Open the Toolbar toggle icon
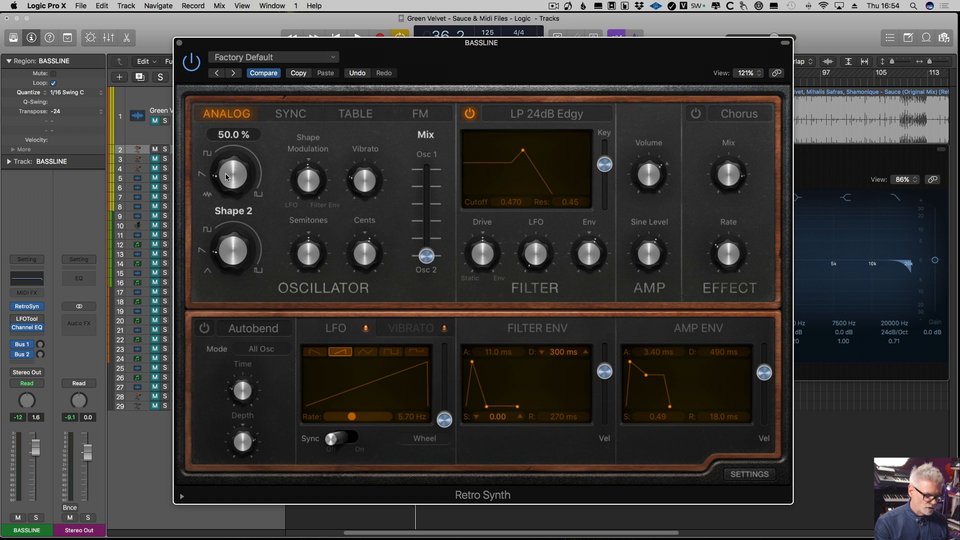960x540 pixels. tap(67, 37)
